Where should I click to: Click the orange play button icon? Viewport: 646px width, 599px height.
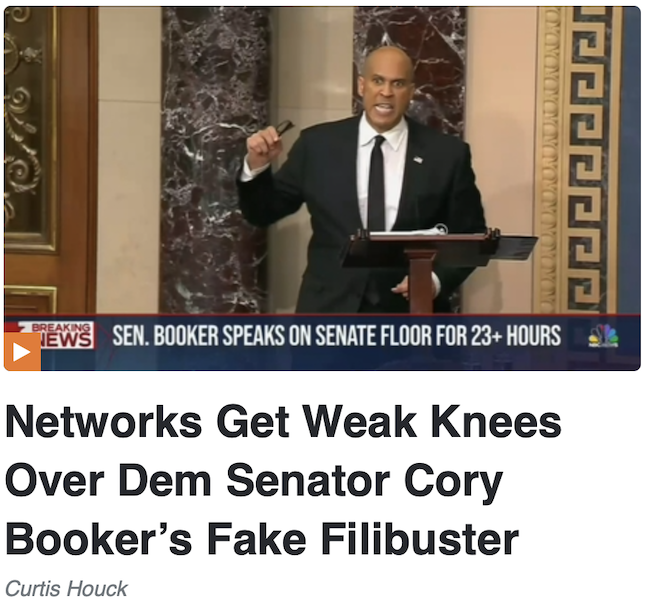pyautogui.click(x=22, y=352)
